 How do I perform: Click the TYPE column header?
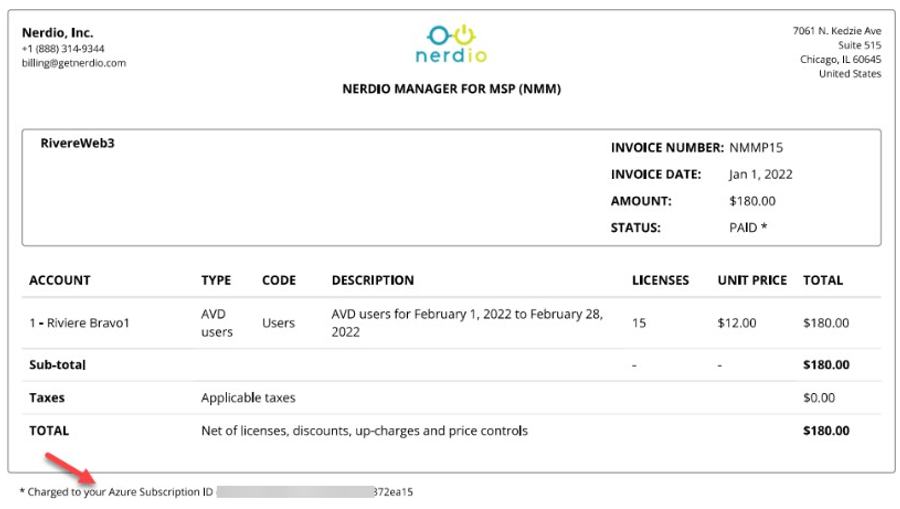click(x=216, y=281)
